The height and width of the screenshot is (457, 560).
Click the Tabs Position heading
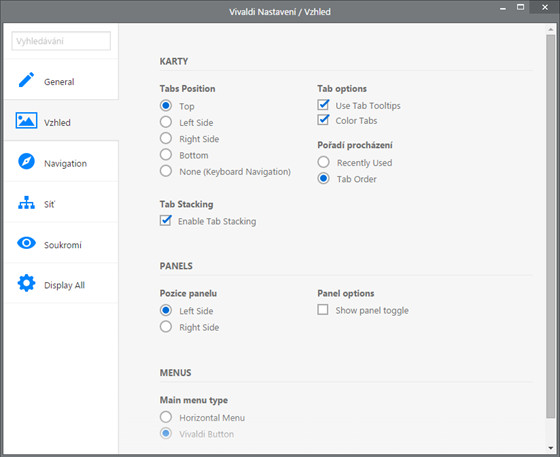coord(188,89)
